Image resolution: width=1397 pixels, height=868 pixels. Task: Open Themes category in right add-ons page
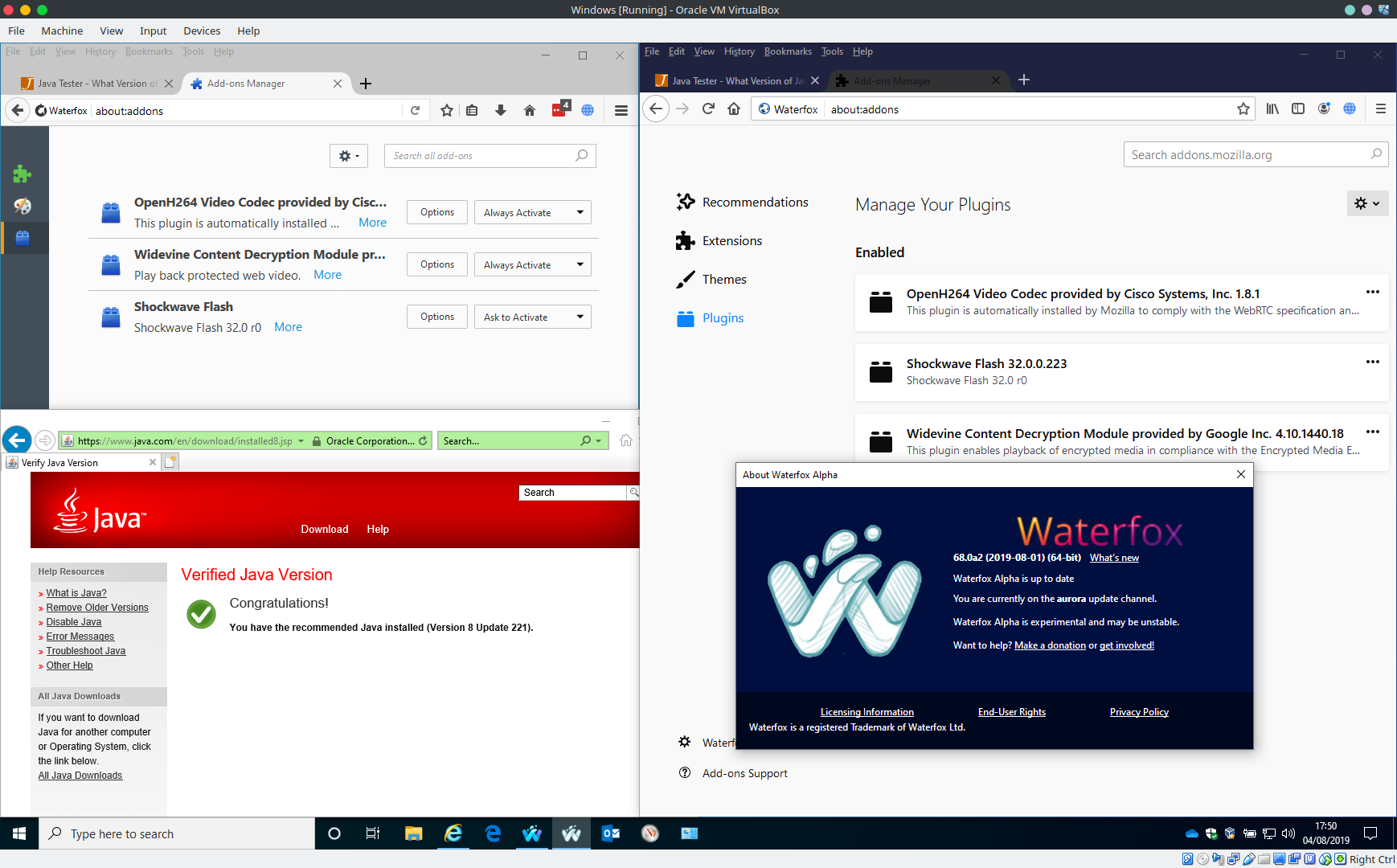711,279
